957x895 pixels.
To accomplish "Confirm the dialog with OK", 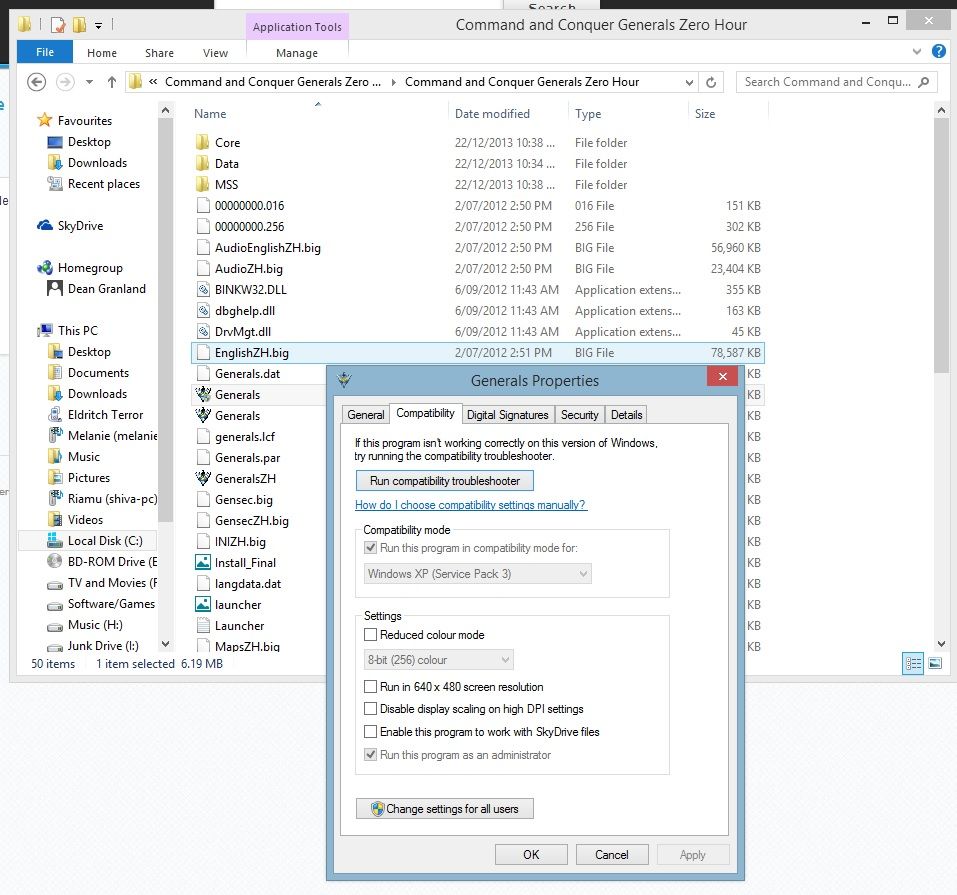I will [531, 855].
